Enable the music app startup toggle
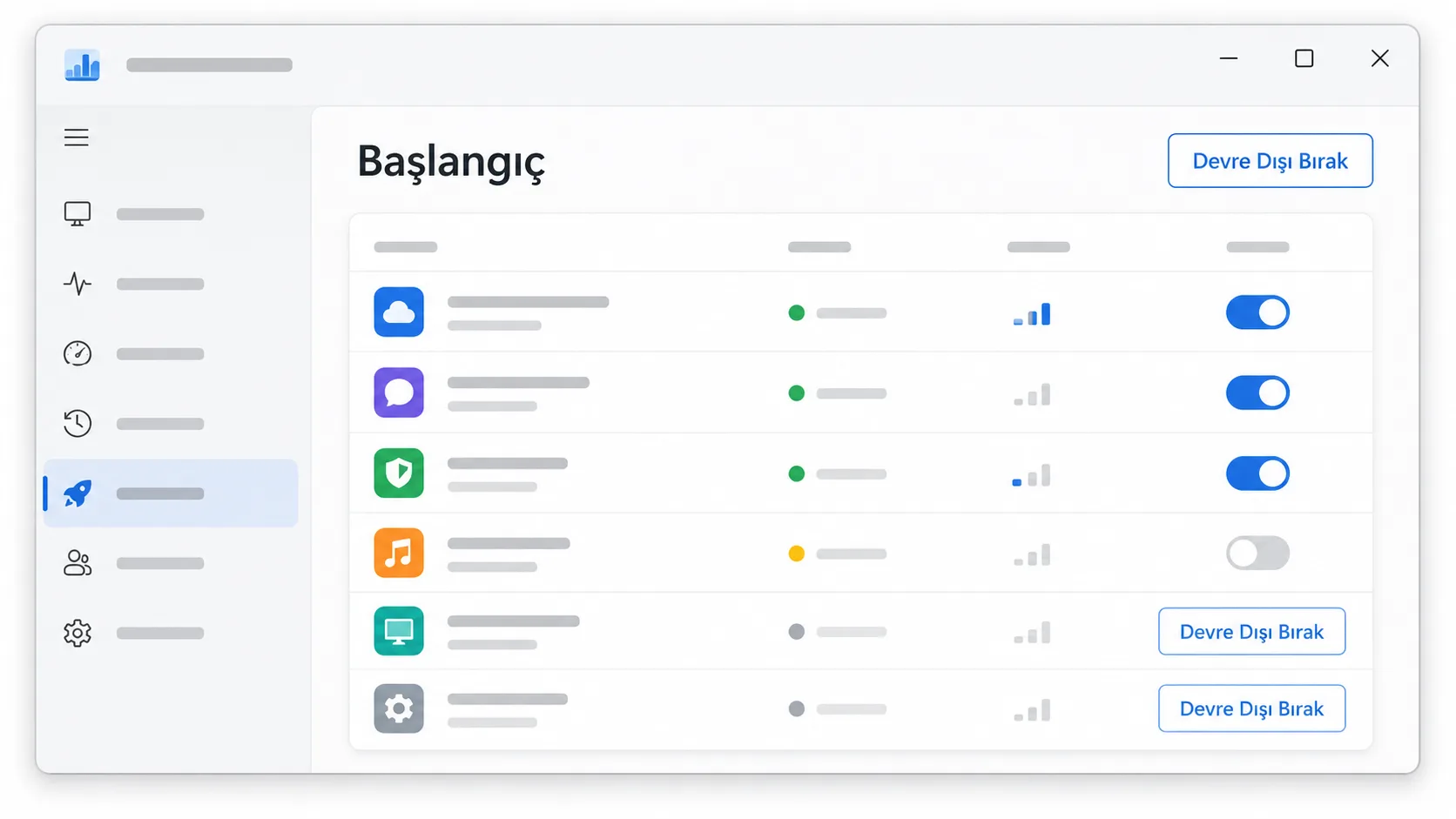The image size is (1456, 819). [x=1257, y=553]
